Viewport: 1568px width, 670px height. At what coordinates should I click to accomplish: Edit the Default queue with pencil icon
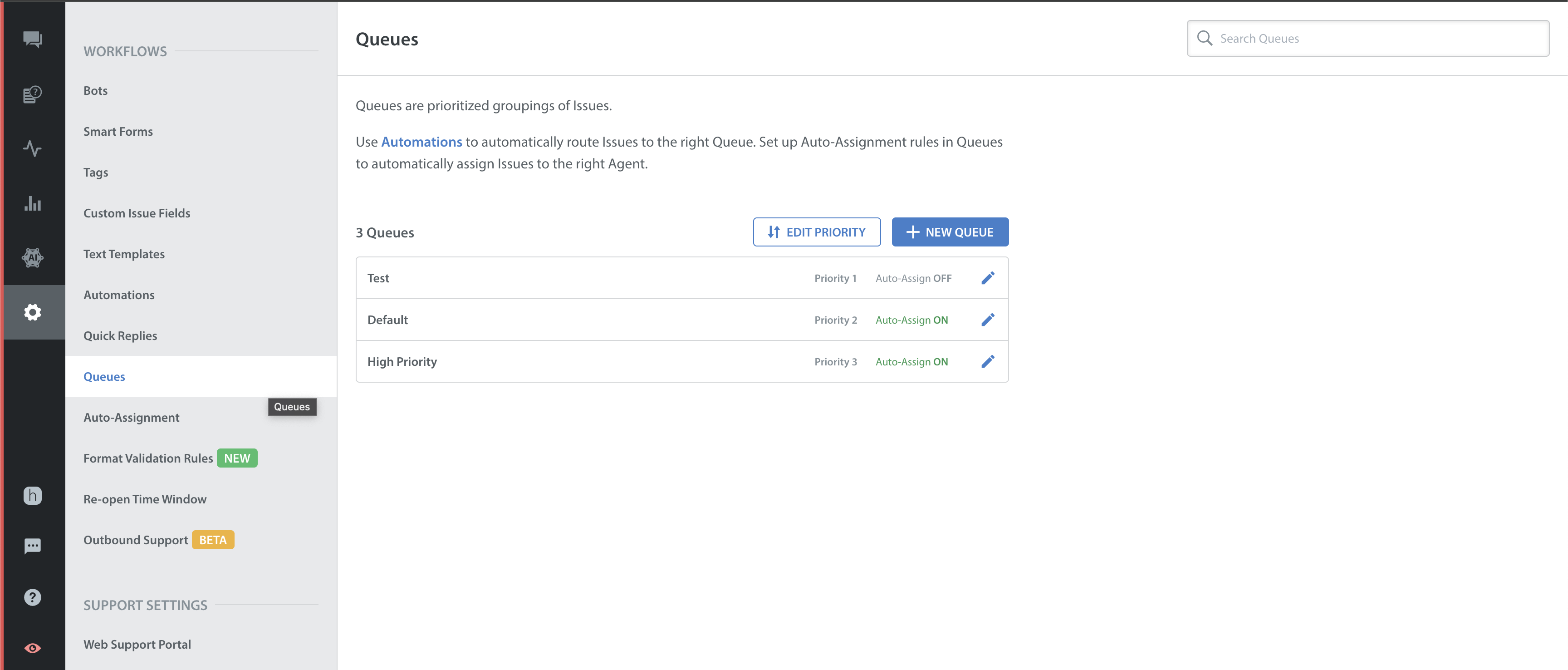coord(988,320)
